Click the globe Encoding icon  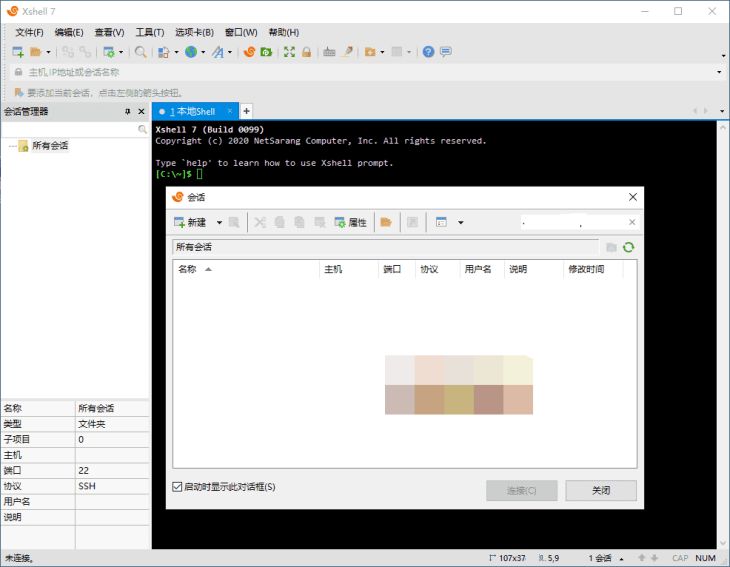point(191,52)
